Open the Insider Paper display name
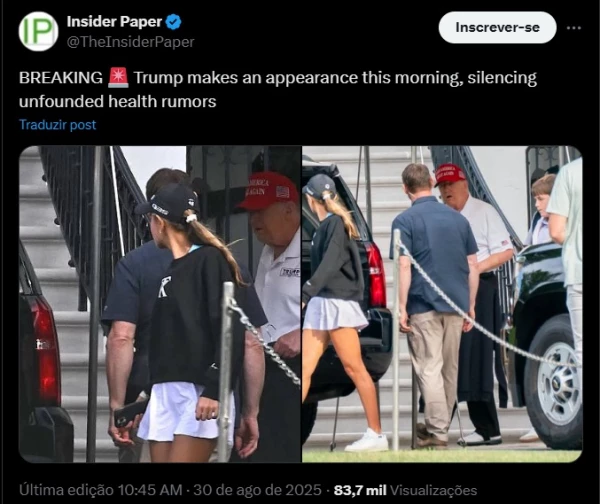 tap(114, 22)
